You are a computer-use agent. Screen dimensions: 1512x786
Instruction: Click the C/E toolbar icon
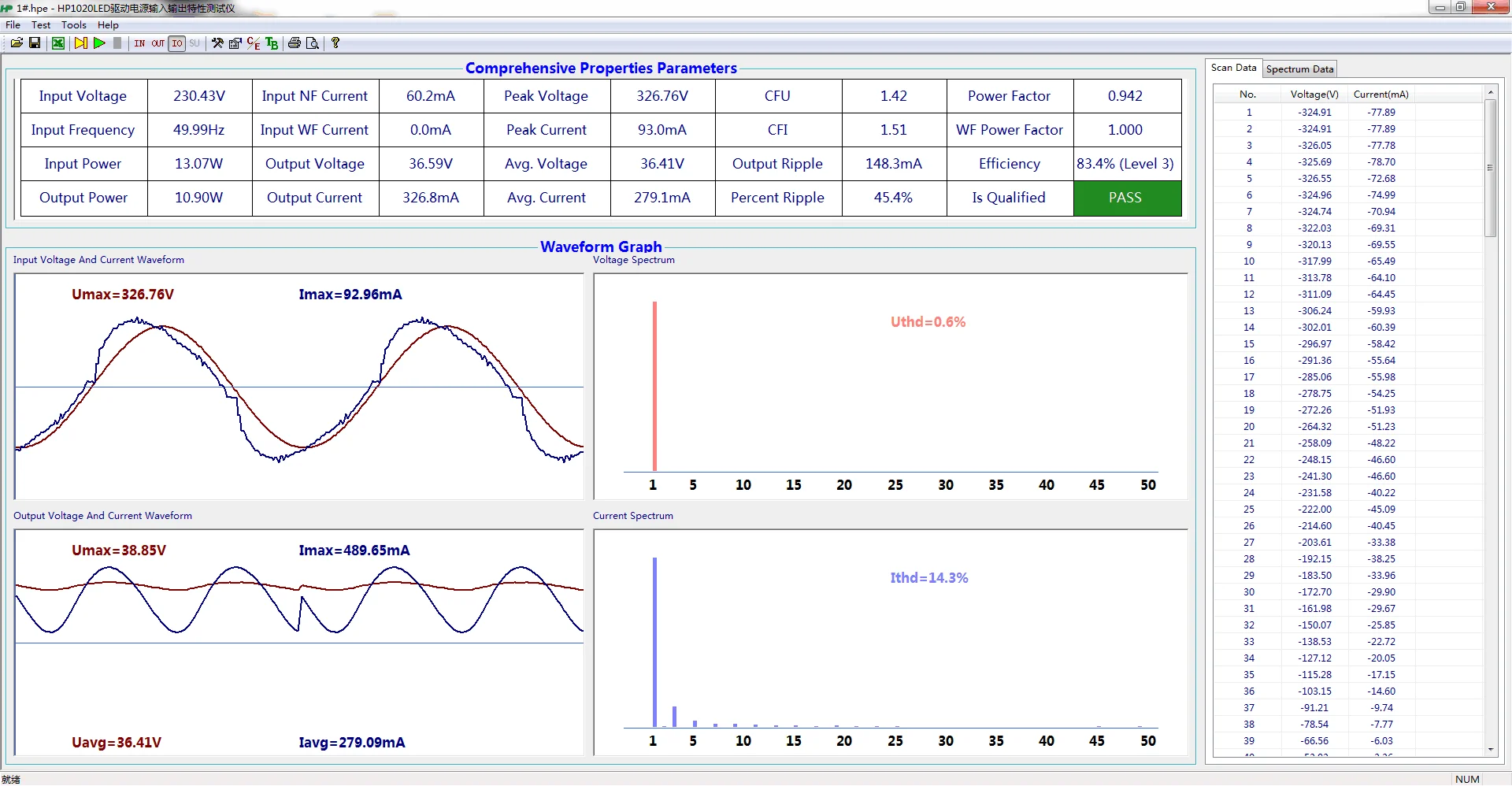[x=253, y=43]
